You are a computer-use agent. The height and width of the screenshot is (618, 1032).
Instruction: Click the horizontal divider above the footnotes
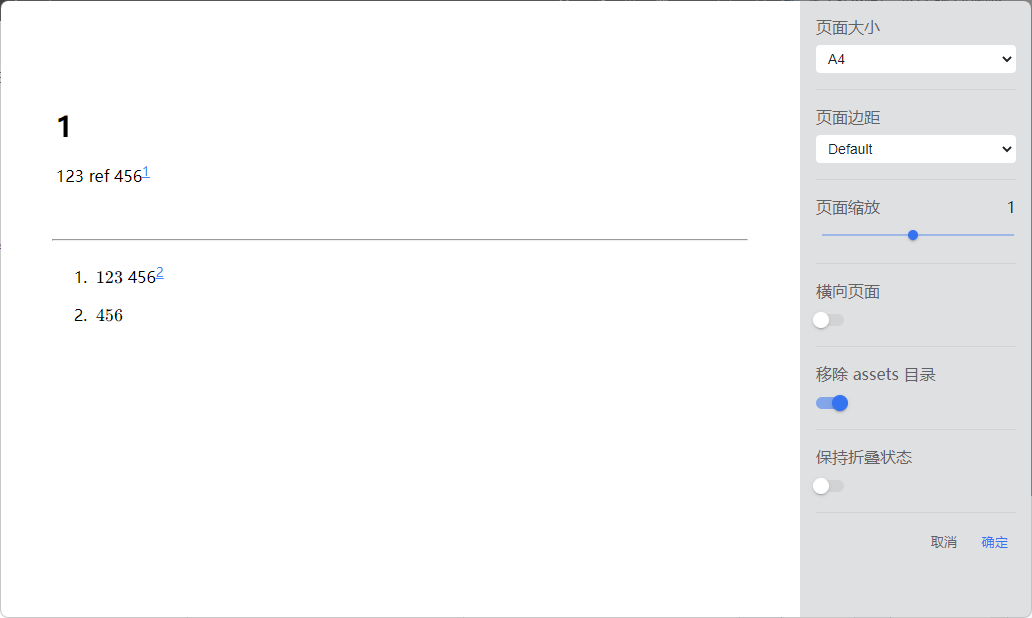tap(400, 240)
